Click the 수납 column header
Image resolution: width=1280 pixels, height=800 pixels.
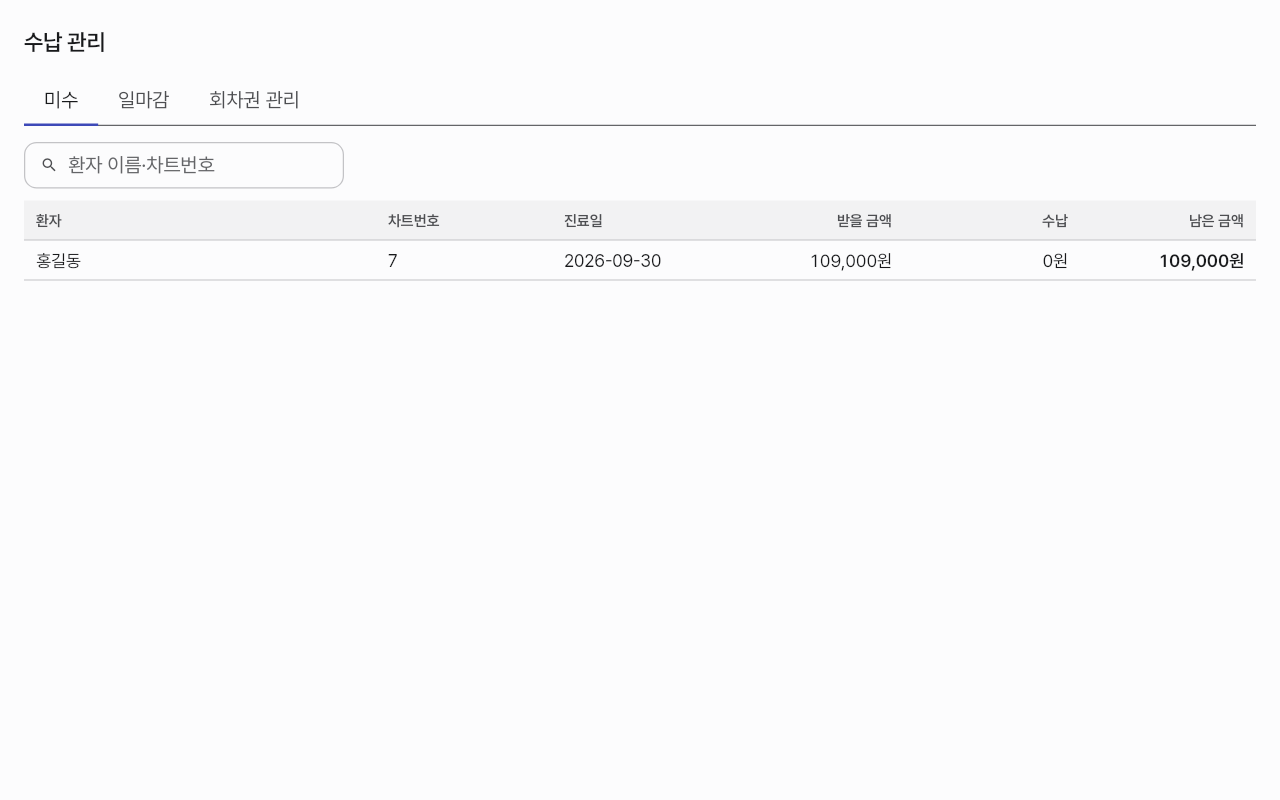1055,221
